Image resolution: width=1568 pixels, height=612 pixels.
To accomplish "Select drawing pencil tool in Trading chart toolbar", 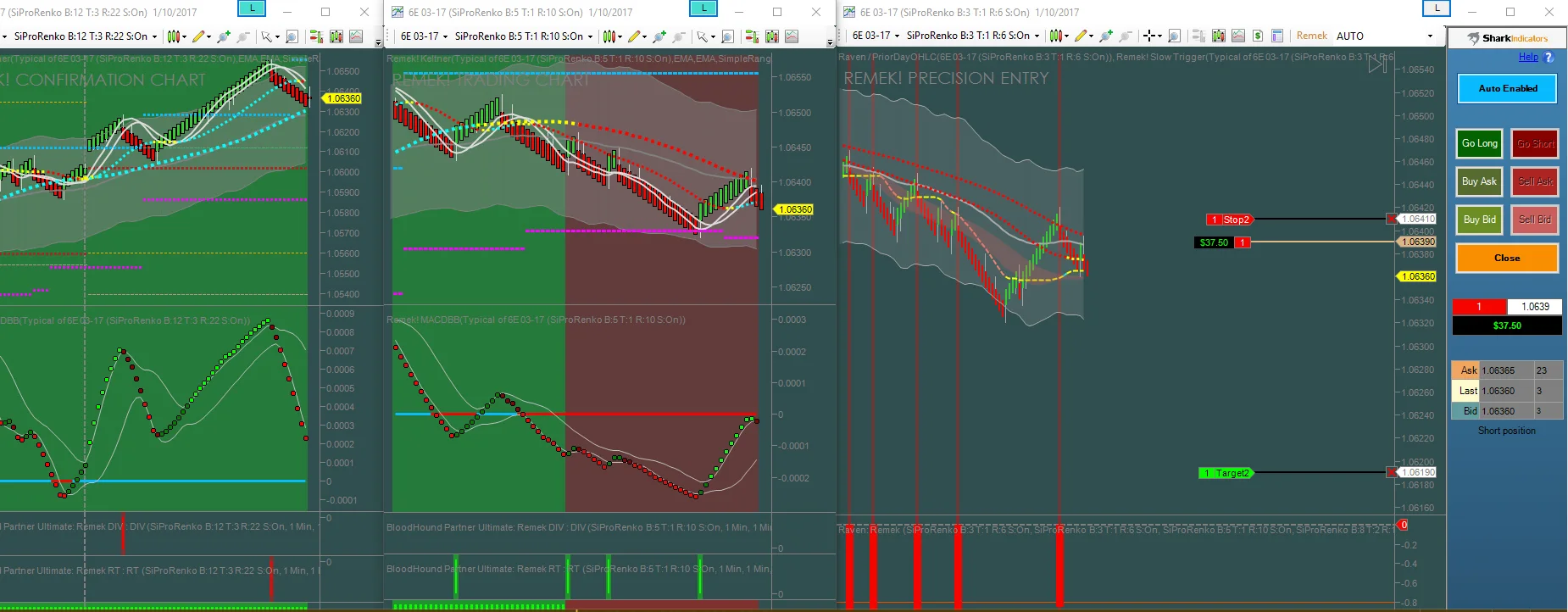I will 634,36.
